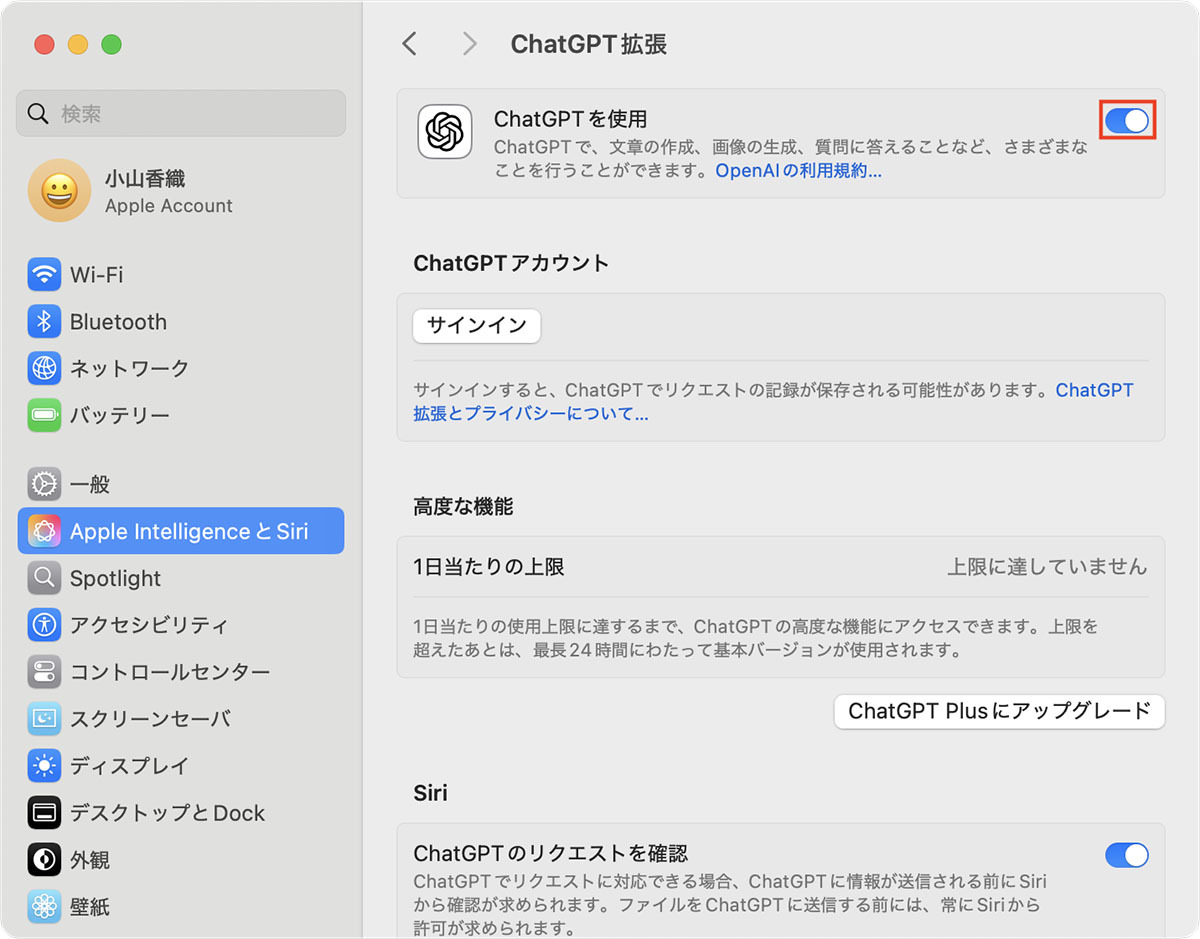The image size is (1200, 939).
Task: Click the 一般 gear icon
Action: 44,484
